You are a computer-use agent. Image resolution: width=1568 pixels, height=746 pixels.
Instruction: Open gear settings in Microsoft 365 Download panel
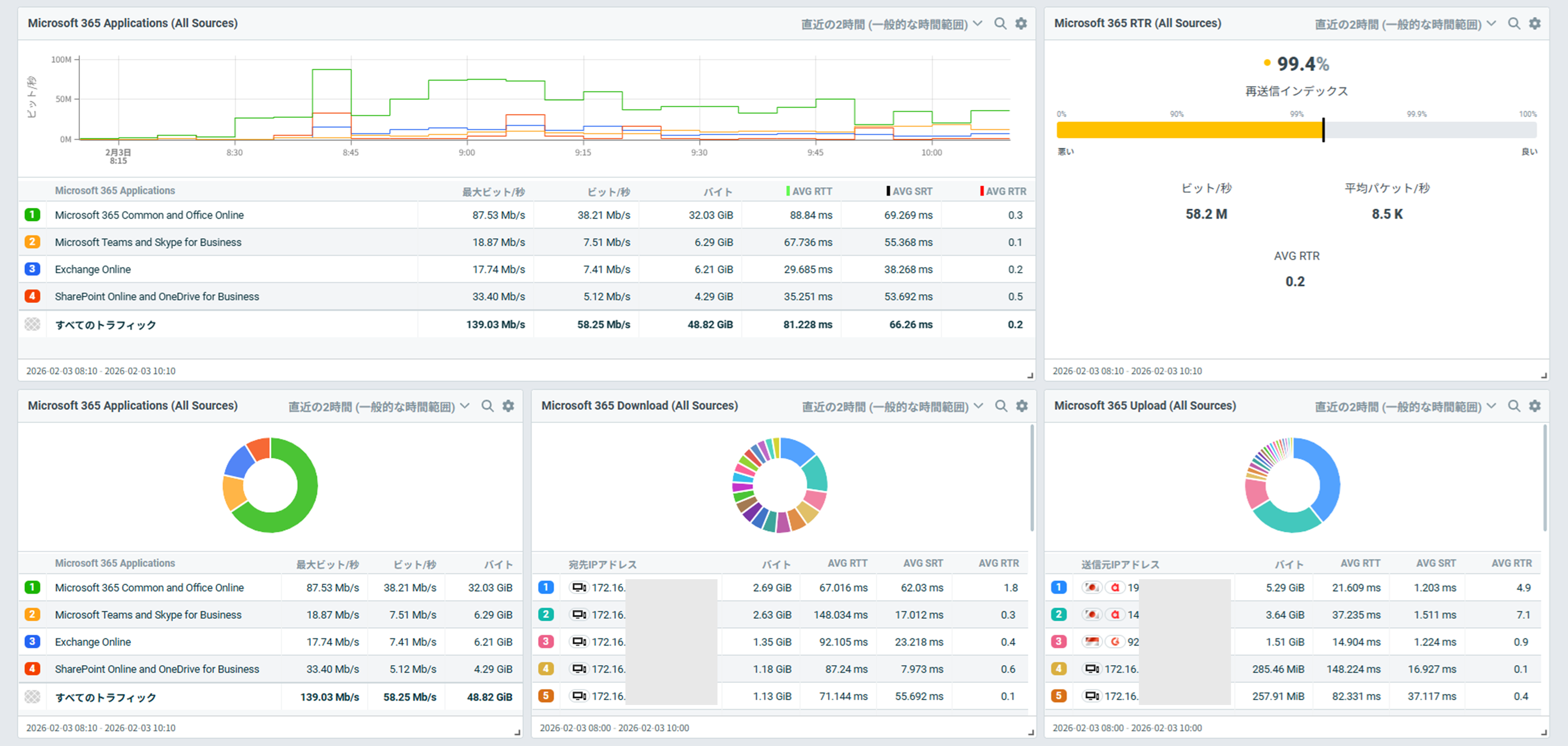click(x=1021, y=406)
